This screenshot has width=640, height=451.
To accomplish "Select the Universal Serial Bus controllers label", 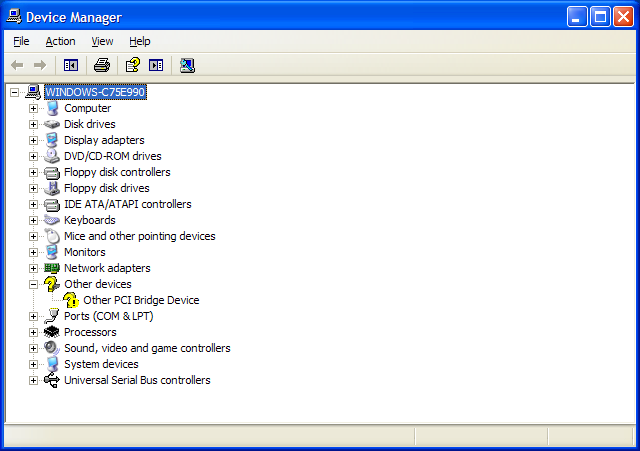I will point(137,380).
